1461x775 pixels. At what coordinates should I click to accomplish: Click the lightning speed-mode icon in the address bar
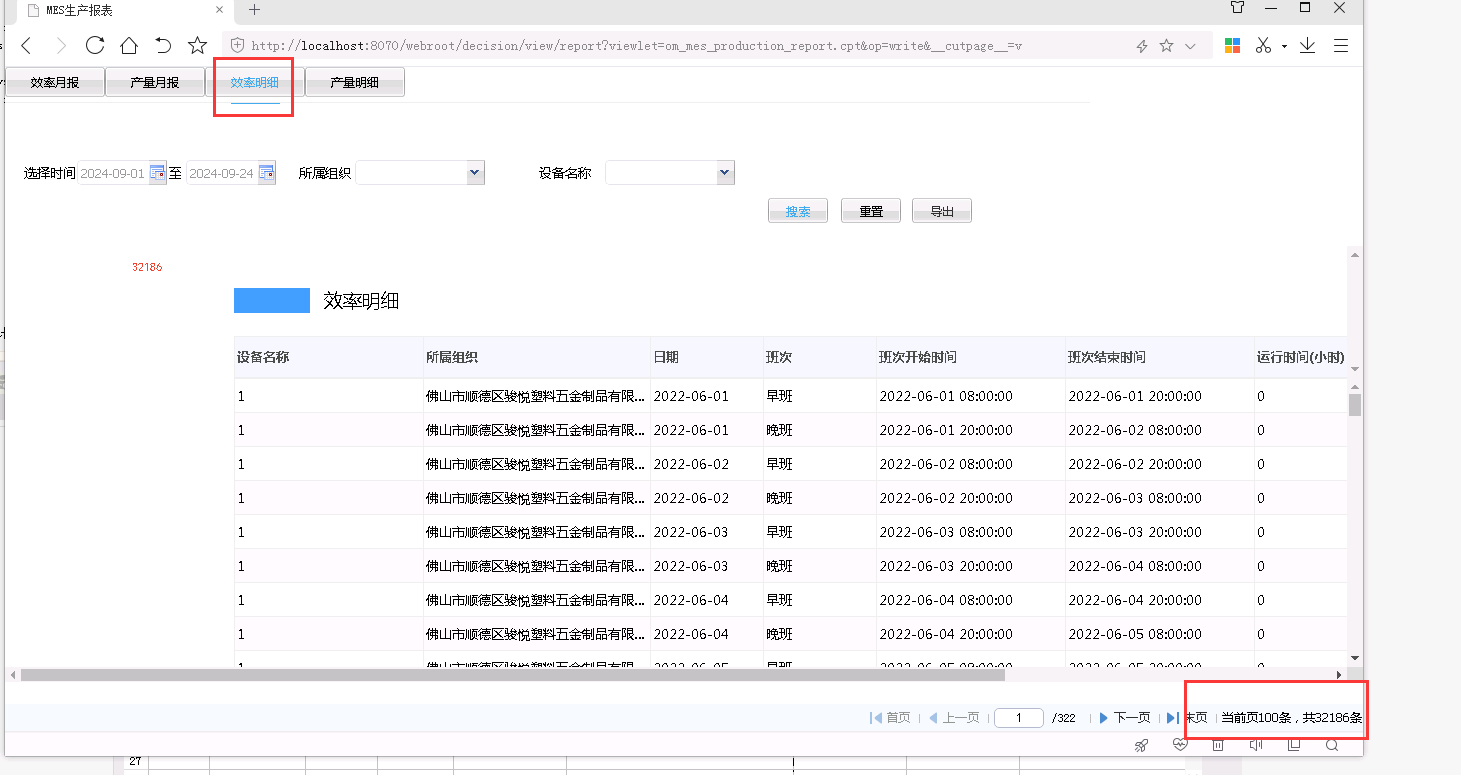[x=1142, y=46]
